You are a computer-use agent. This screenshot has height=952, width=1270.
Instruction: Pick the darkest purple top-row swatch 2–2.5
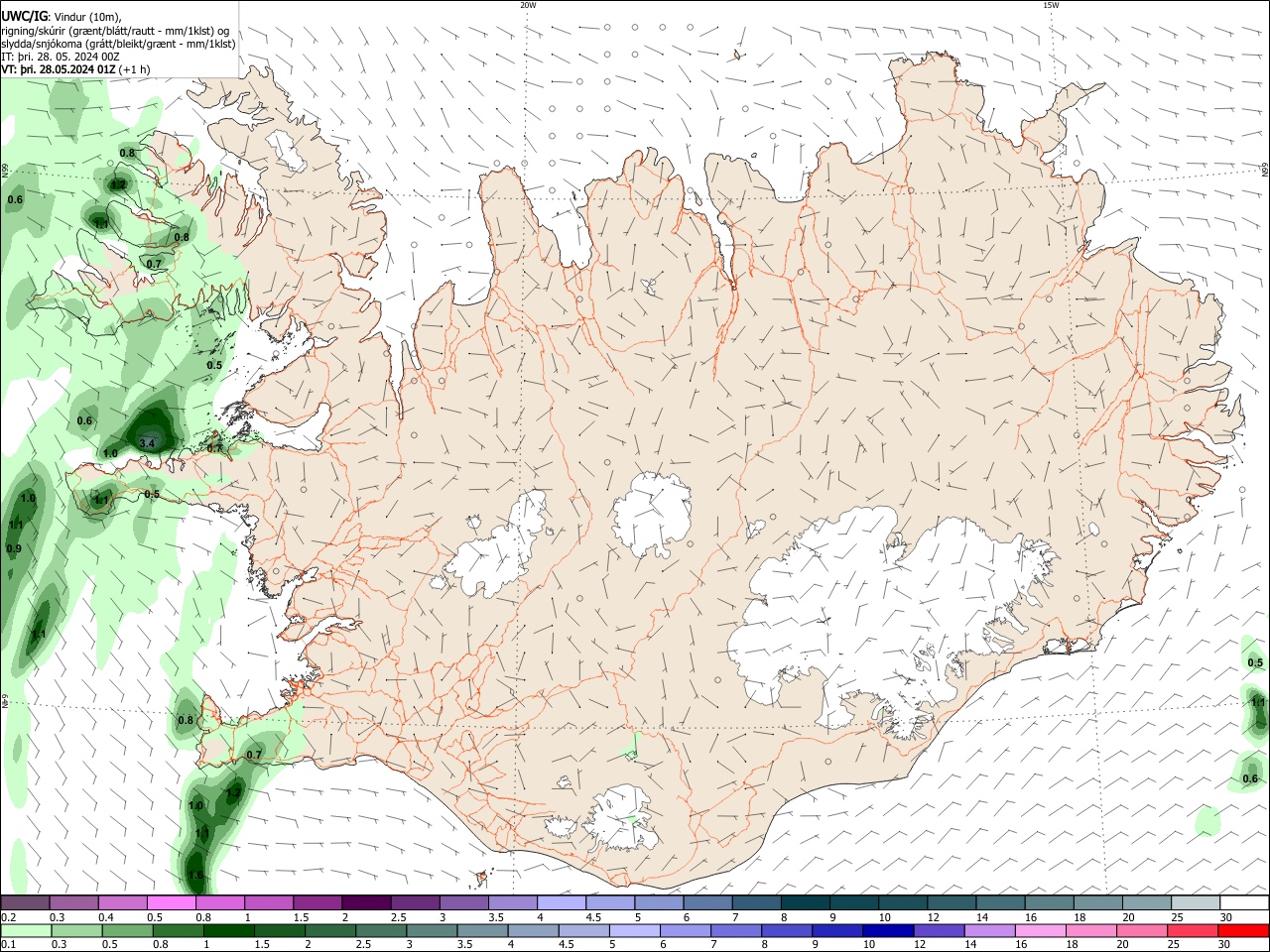tap(366, 902)
